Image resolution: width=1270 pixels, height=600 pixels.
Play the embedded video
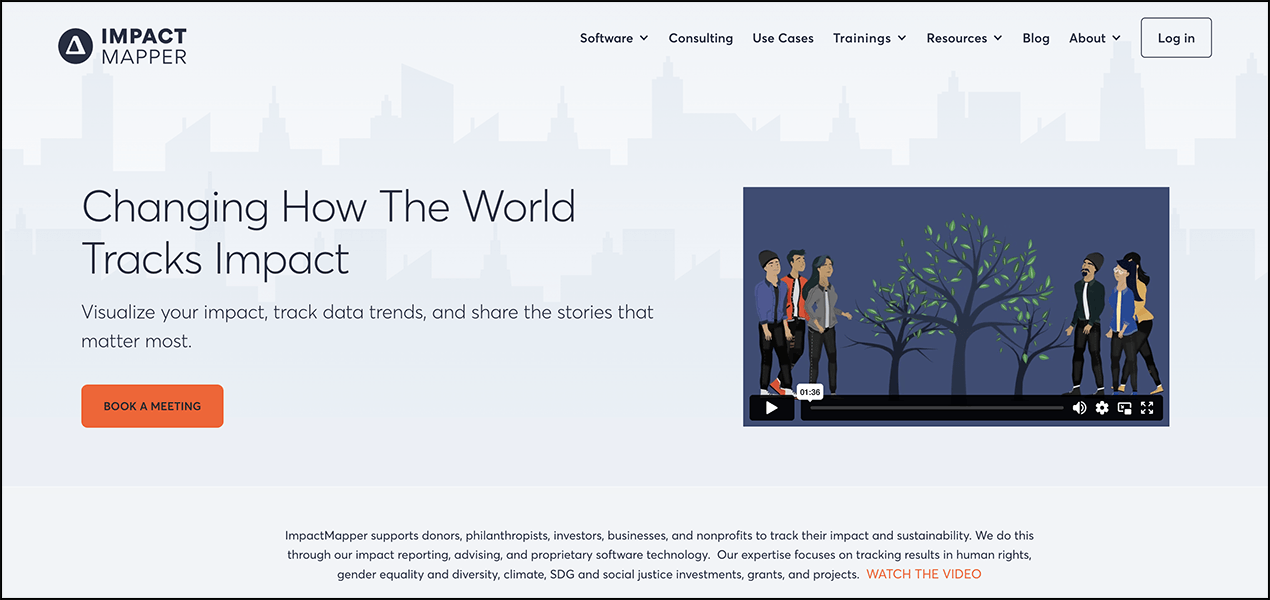click(771, 408)
